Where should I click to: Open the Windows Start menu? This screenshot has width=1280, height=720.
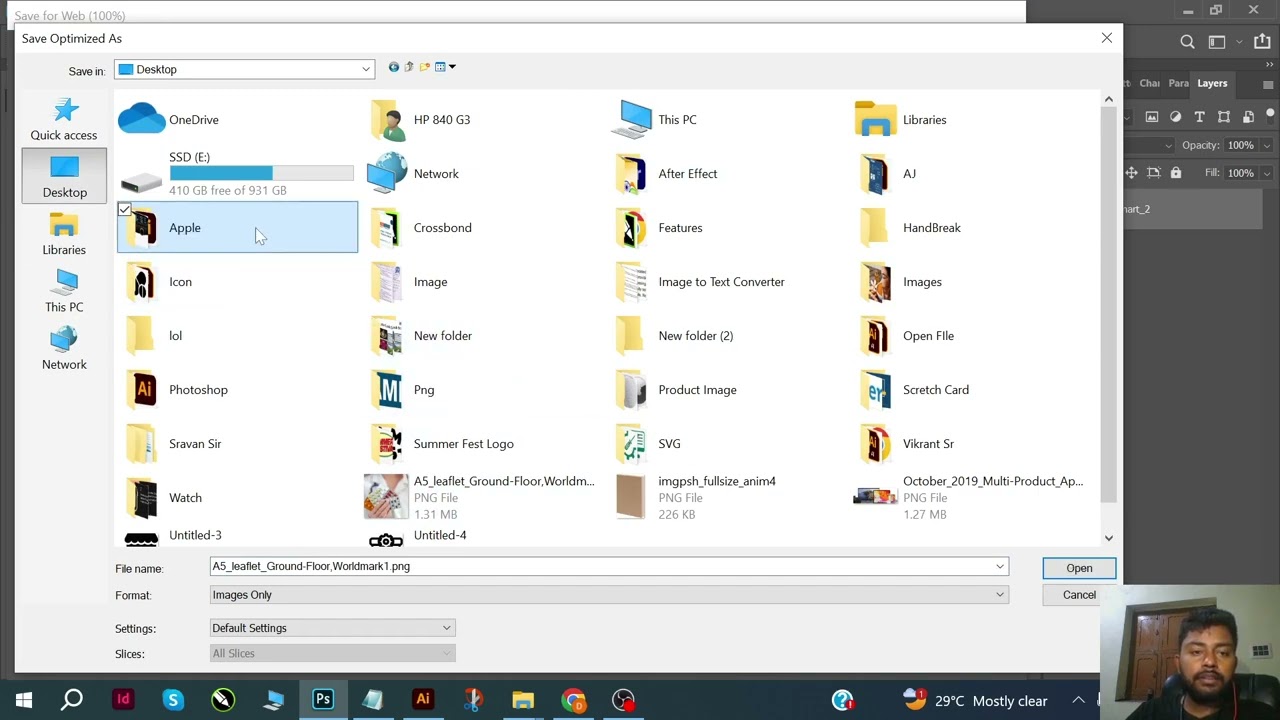pyautogui.click(x=23, y=700)
